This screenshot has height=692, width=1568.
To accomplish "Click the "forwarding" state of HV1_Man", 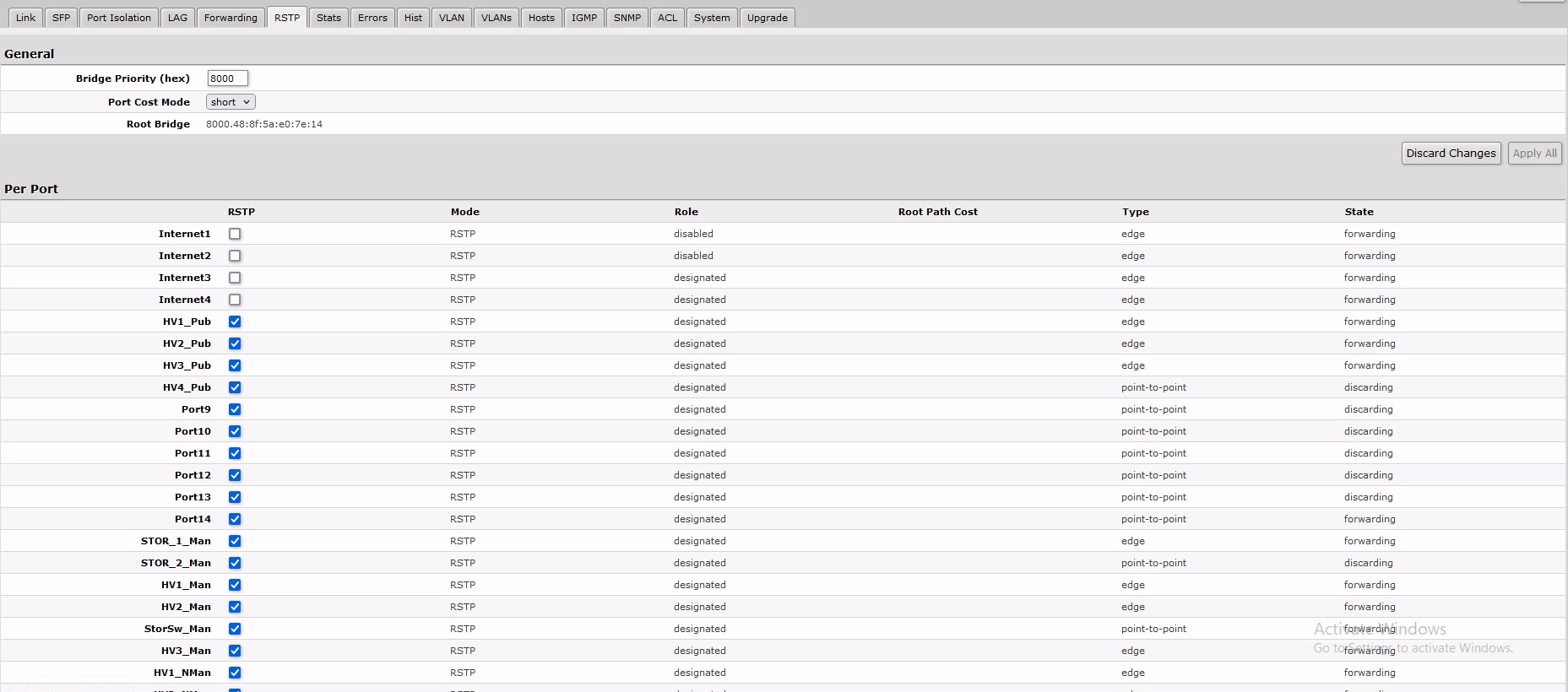I will [x=1370, y=585].
